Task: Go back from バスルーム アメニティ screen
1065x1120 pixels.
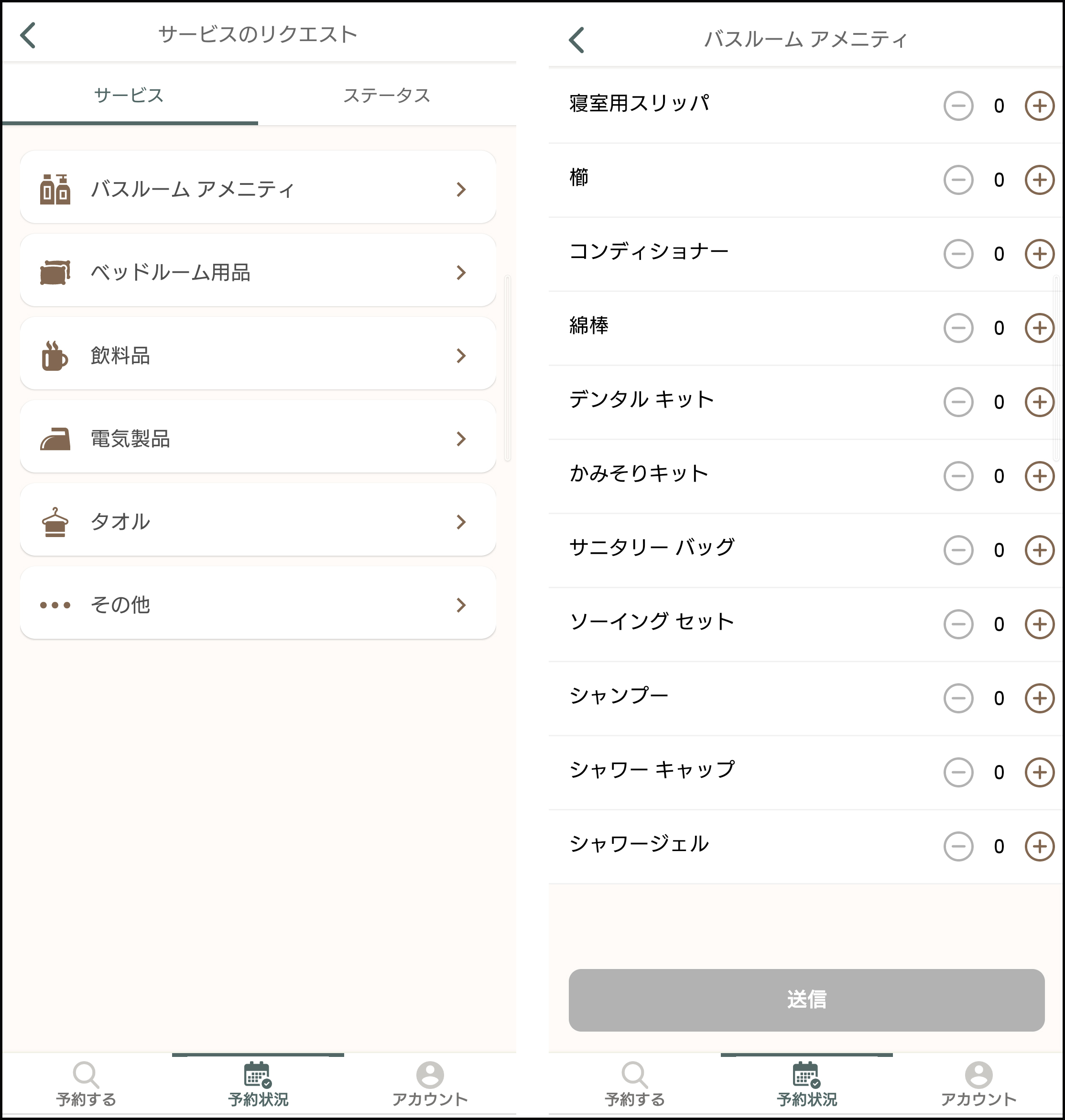Action: pos(576,40)
